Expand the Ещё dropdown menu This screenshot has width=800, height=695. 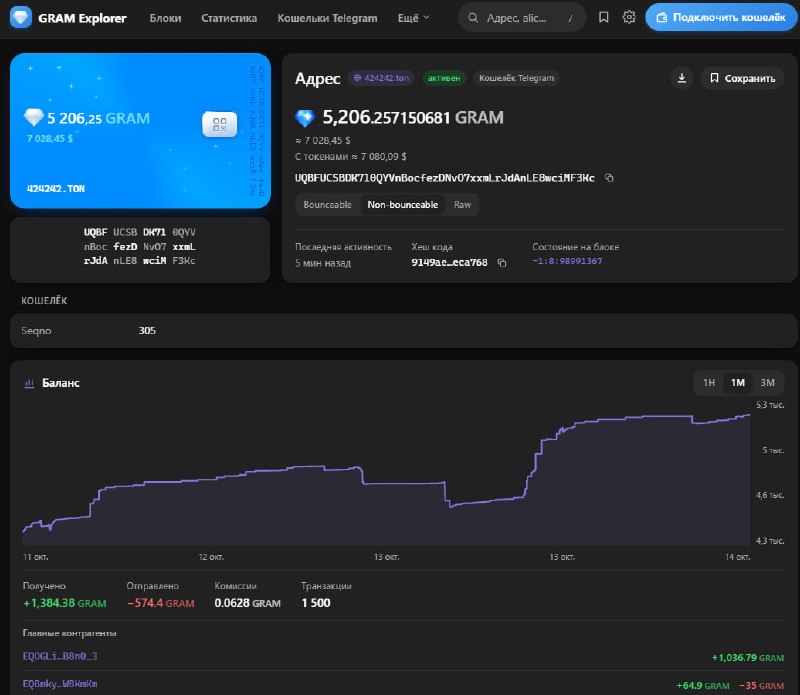coord(413,18)
